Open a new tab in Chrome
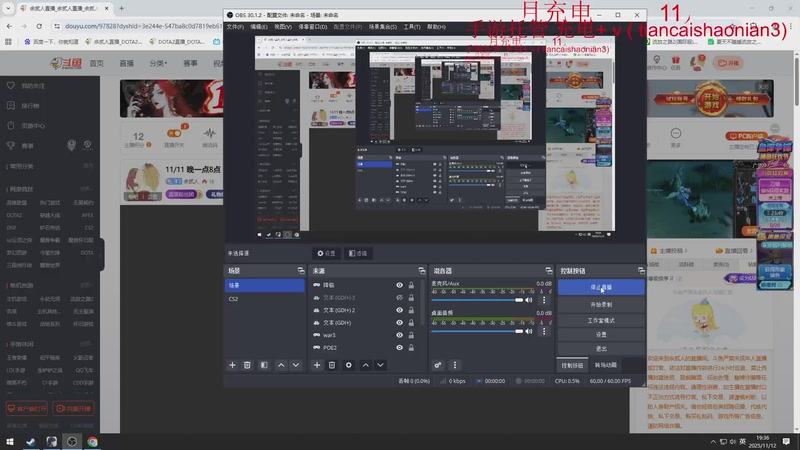The width and height of the screenshot is (800, 450). (121, 8)
